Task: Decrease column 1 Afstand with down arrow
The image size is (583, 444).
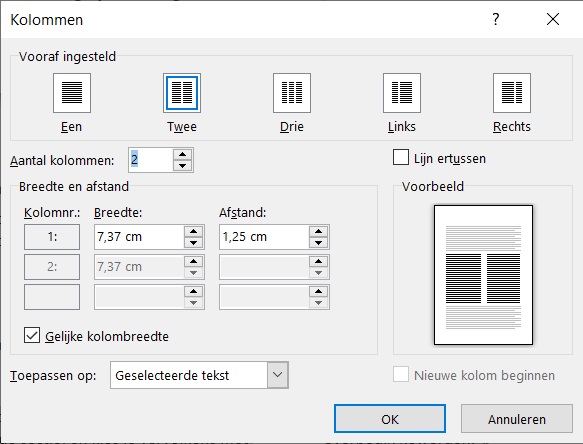Action: coord(318,242)
